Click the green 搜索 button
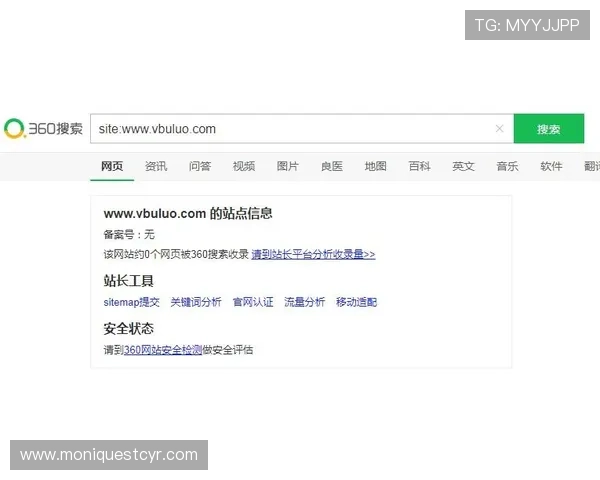Viewport: 600px width, 480px height. 549,129
